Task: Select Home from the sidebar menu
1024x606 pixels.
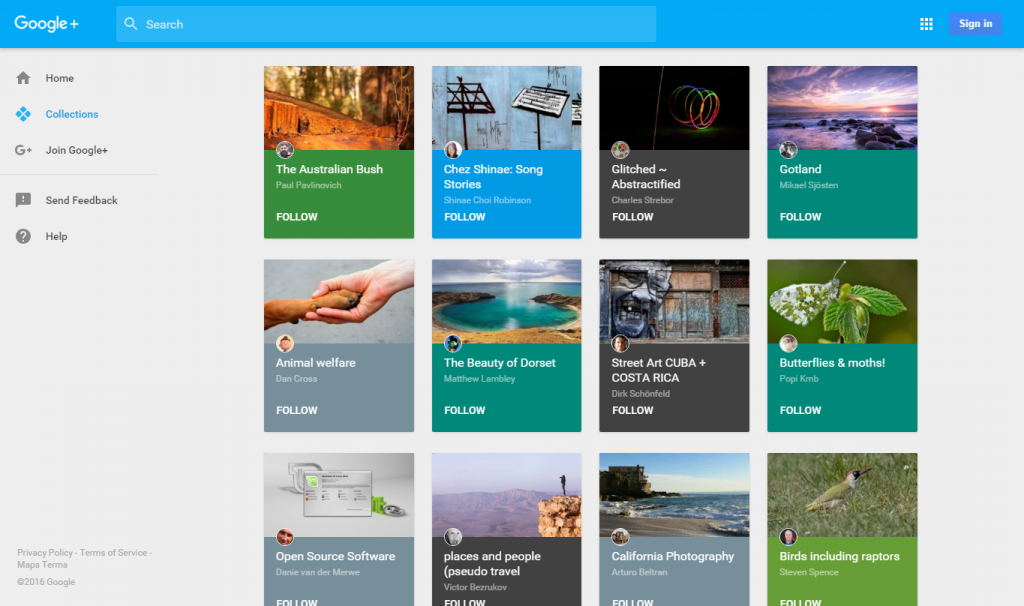Action: 59,78
